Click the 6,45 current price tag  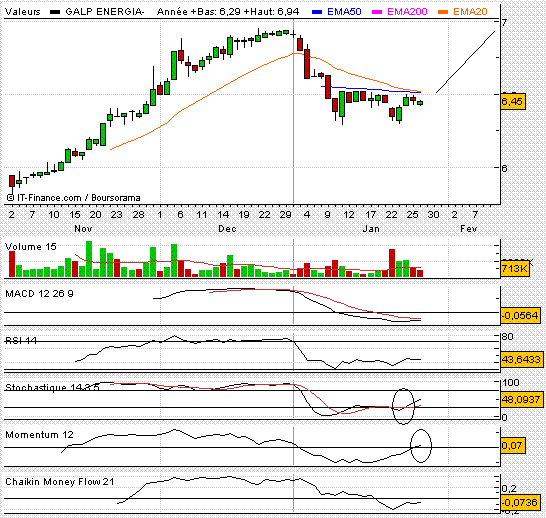pos(513,102)
